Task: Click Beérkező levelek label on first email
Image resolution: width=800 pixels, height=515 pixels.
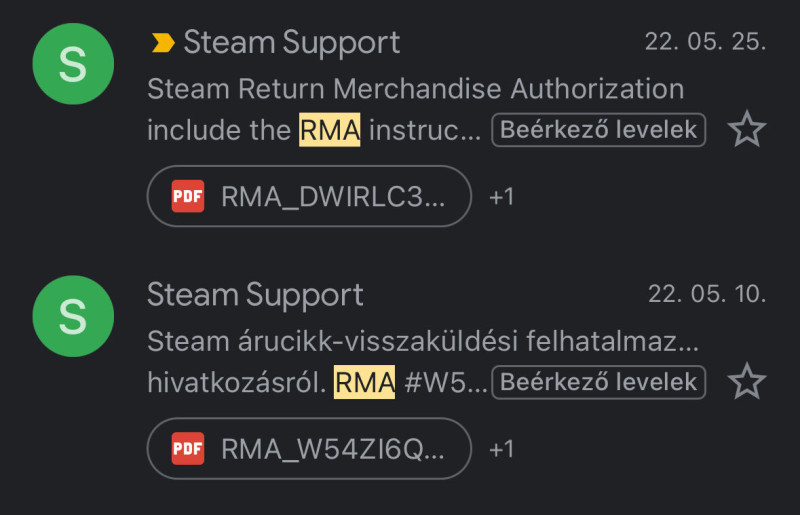Action: point(598,130)
